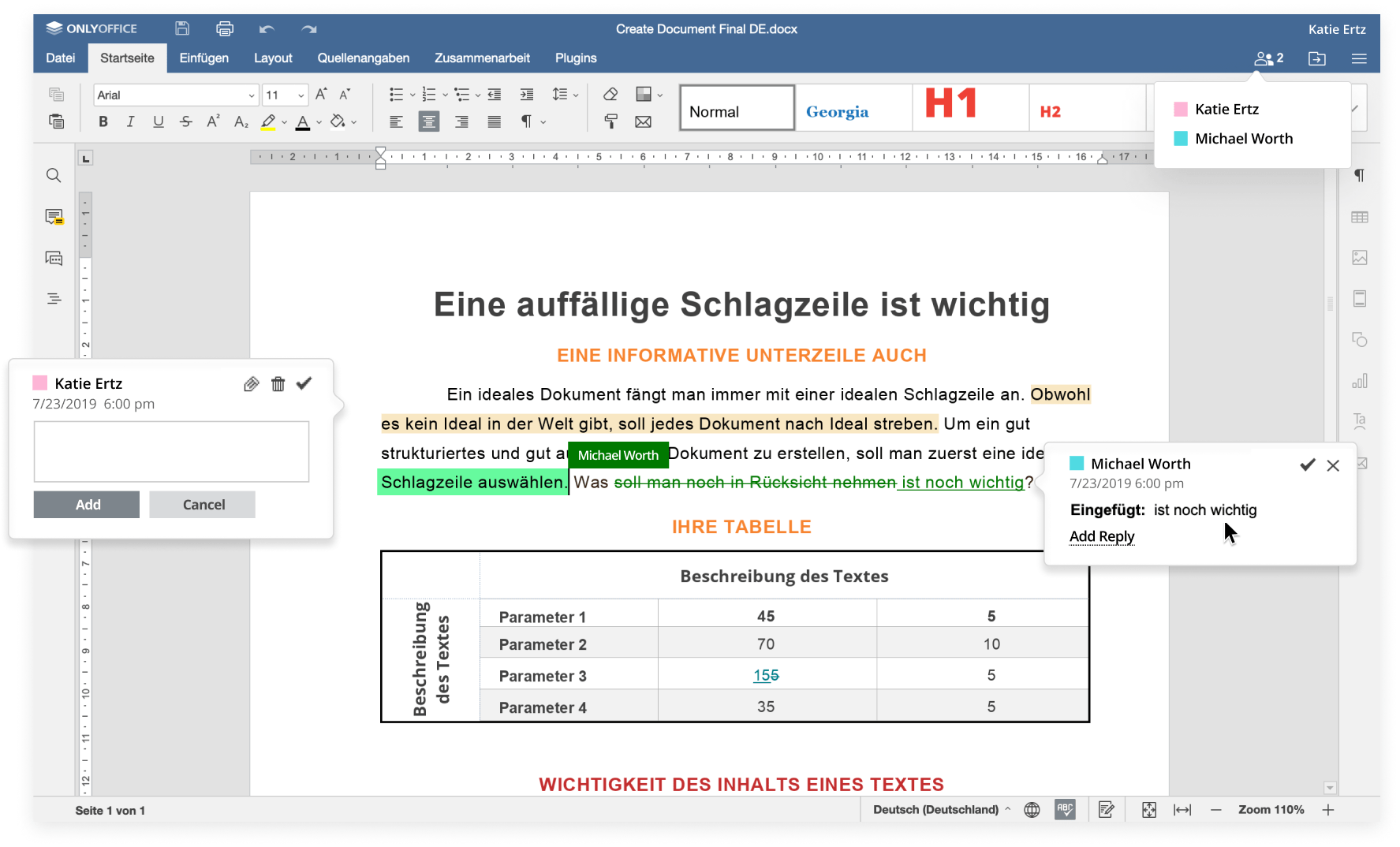Accept Michael Worth's change with checkmark
The image size is (1400, 847).
[x=1308, y=465]
